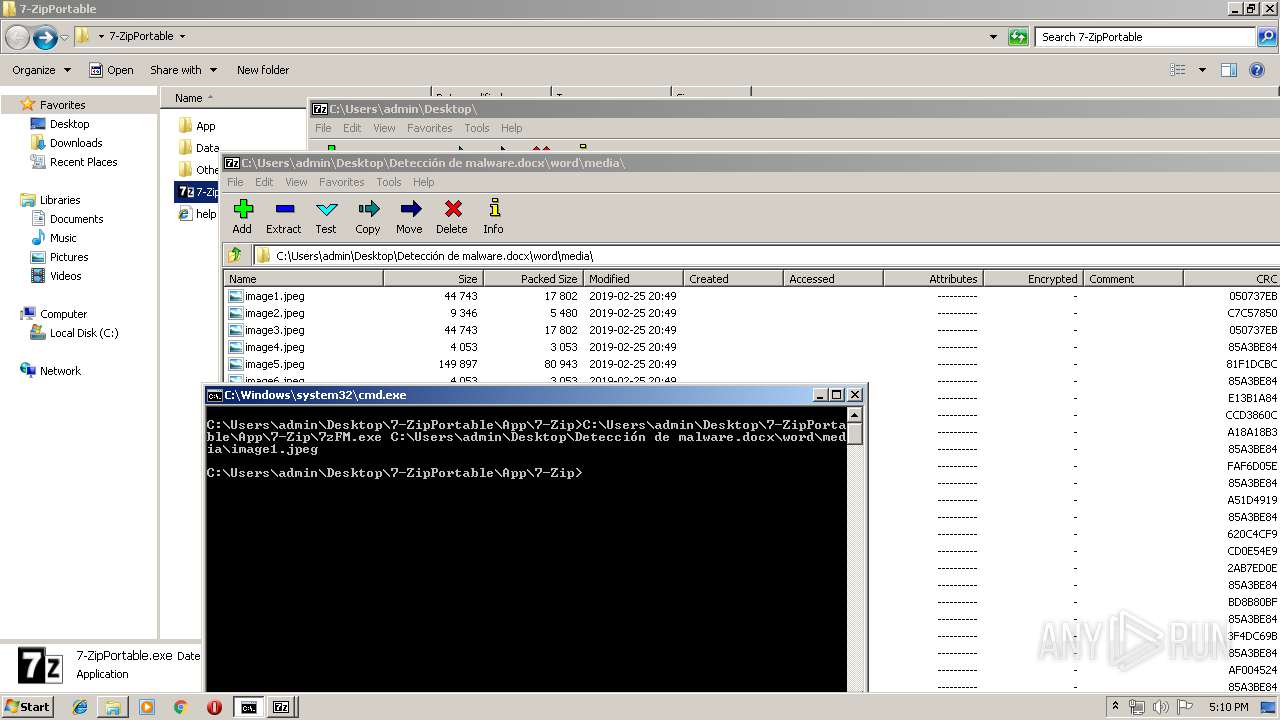This screenshot has width=1280, height=720.
Task: Open view options dropdown arrow
Action: coord(1202,70)
